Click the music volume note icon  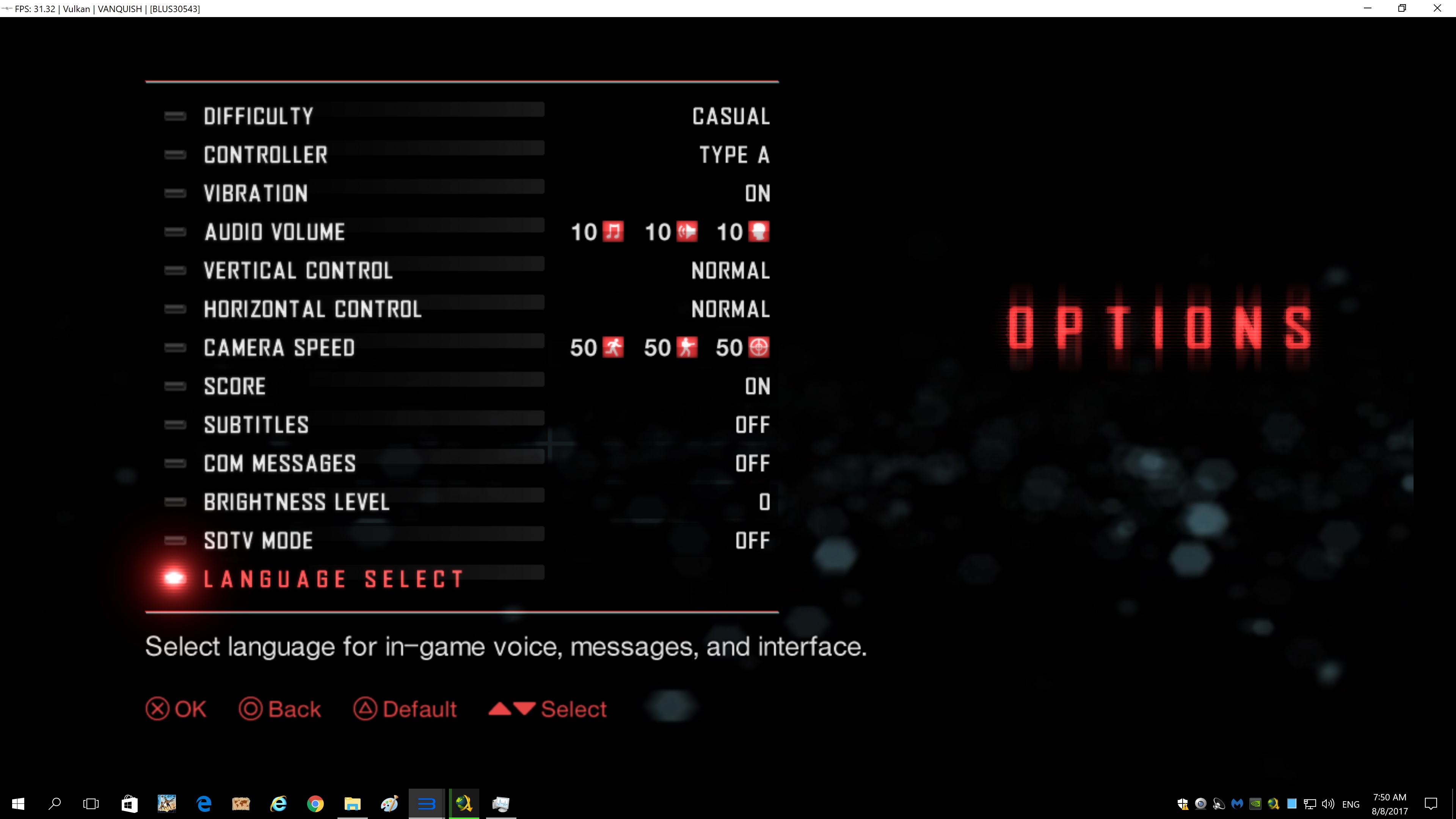(x=613, y=232)
